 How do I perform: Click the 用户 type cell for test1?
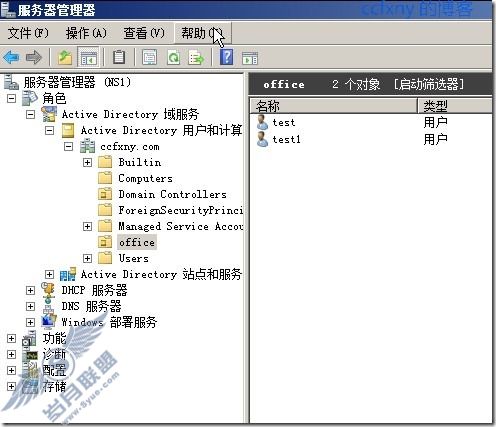(435, 139)
